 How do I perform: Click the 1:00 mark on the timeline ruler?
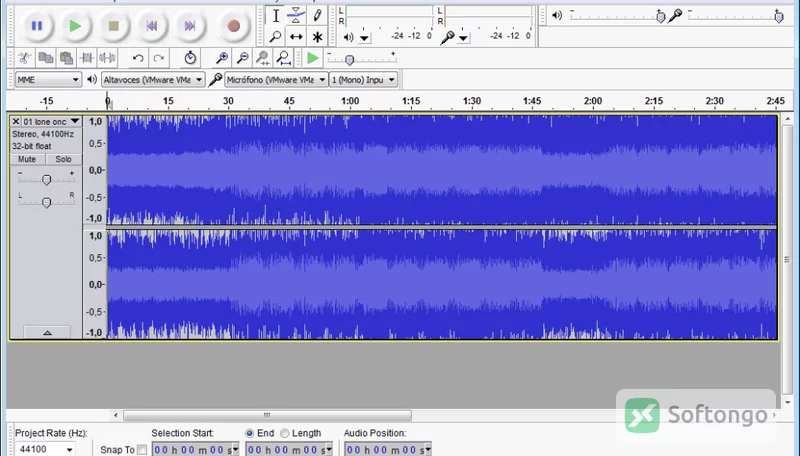350,101
